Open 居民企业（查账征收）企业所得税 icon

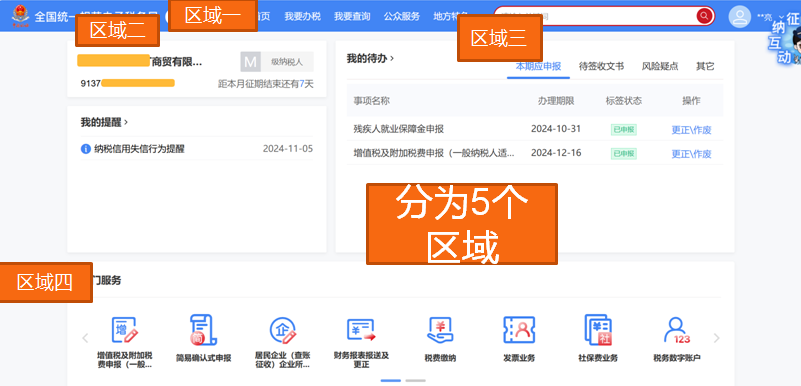(x=282, y=330)
